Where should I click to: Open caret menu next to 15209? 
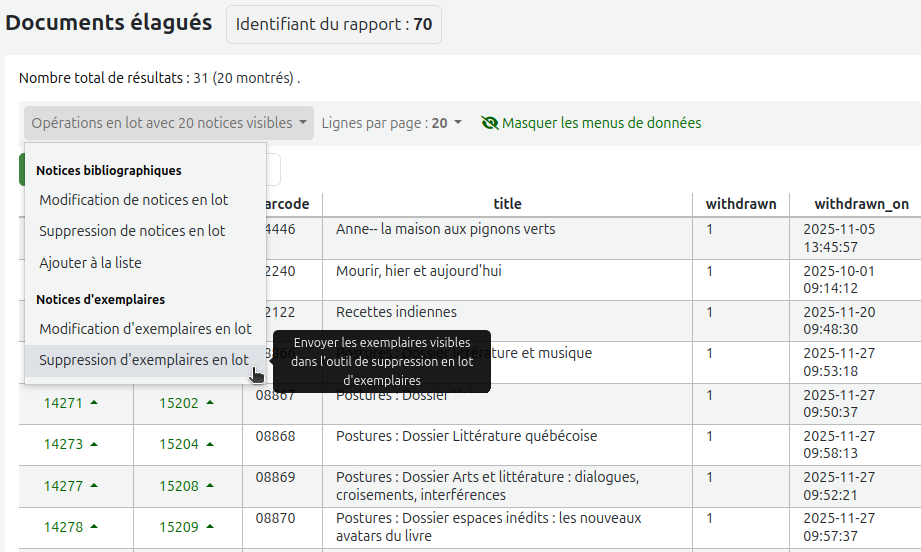[210, 527]
